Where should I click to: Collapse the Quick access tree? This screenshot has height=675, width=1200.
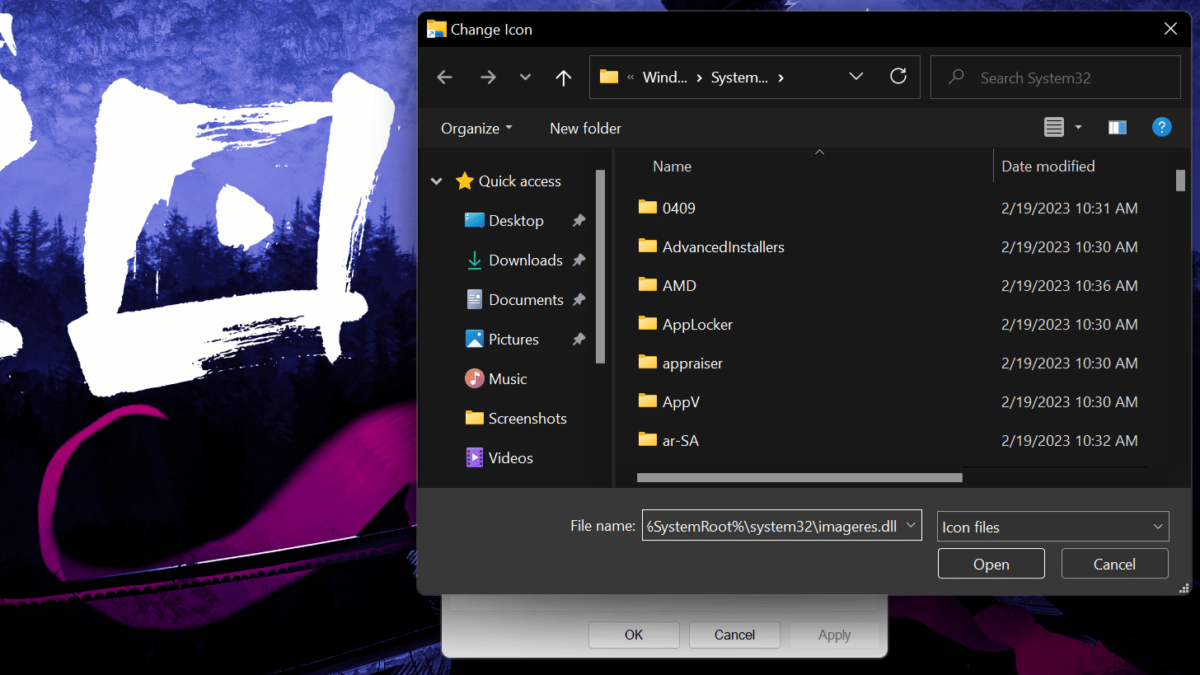(436, 182)
